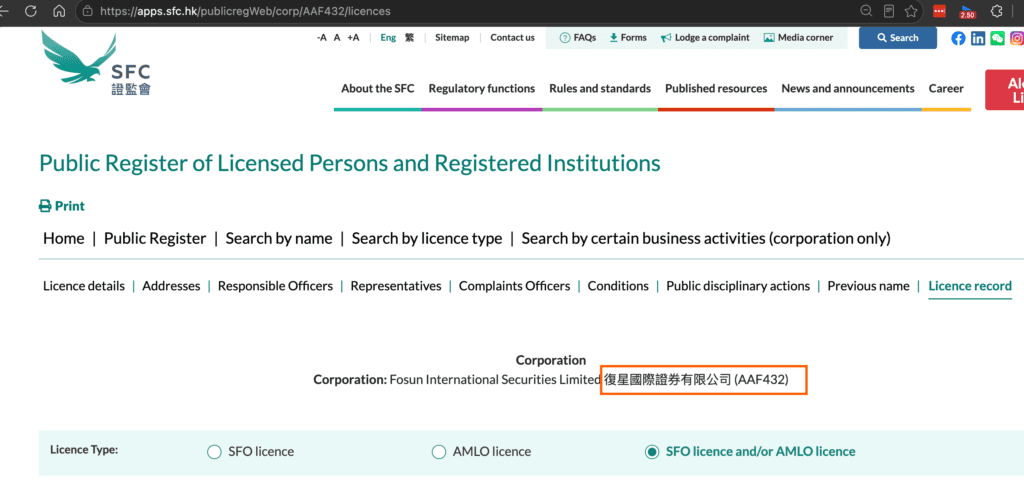Switch to Representatives tab
The width and height of the screenshot is (1024, 497).
(x=396, y=286)
